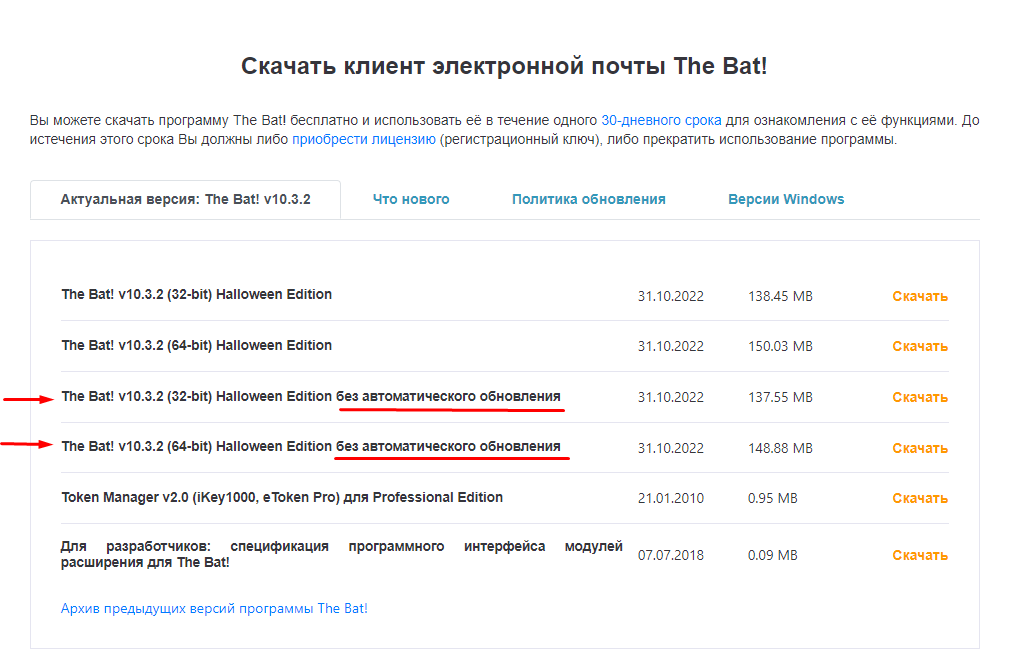Download The Bat! 32-bit Halloween Edition (138.45 MB)
The image size is (1018, 669).
920,296
